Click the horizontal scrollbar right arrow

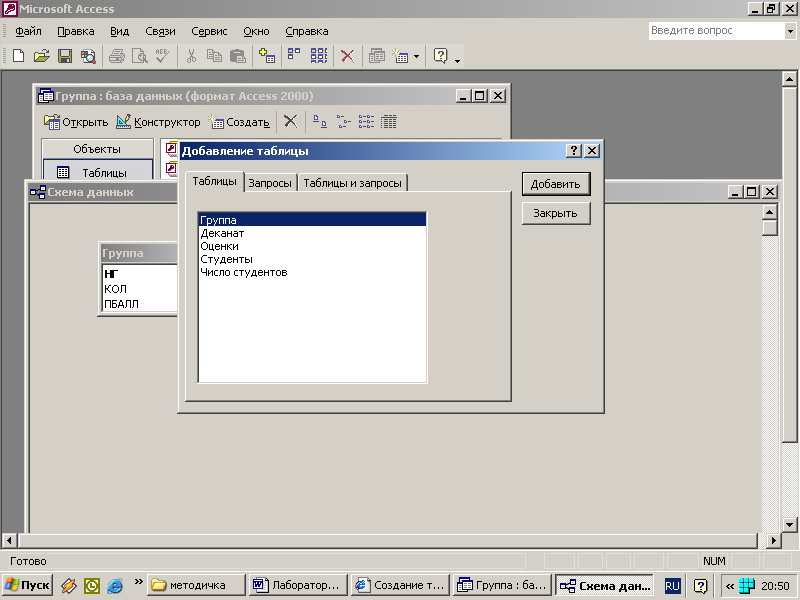coord(774,540)
